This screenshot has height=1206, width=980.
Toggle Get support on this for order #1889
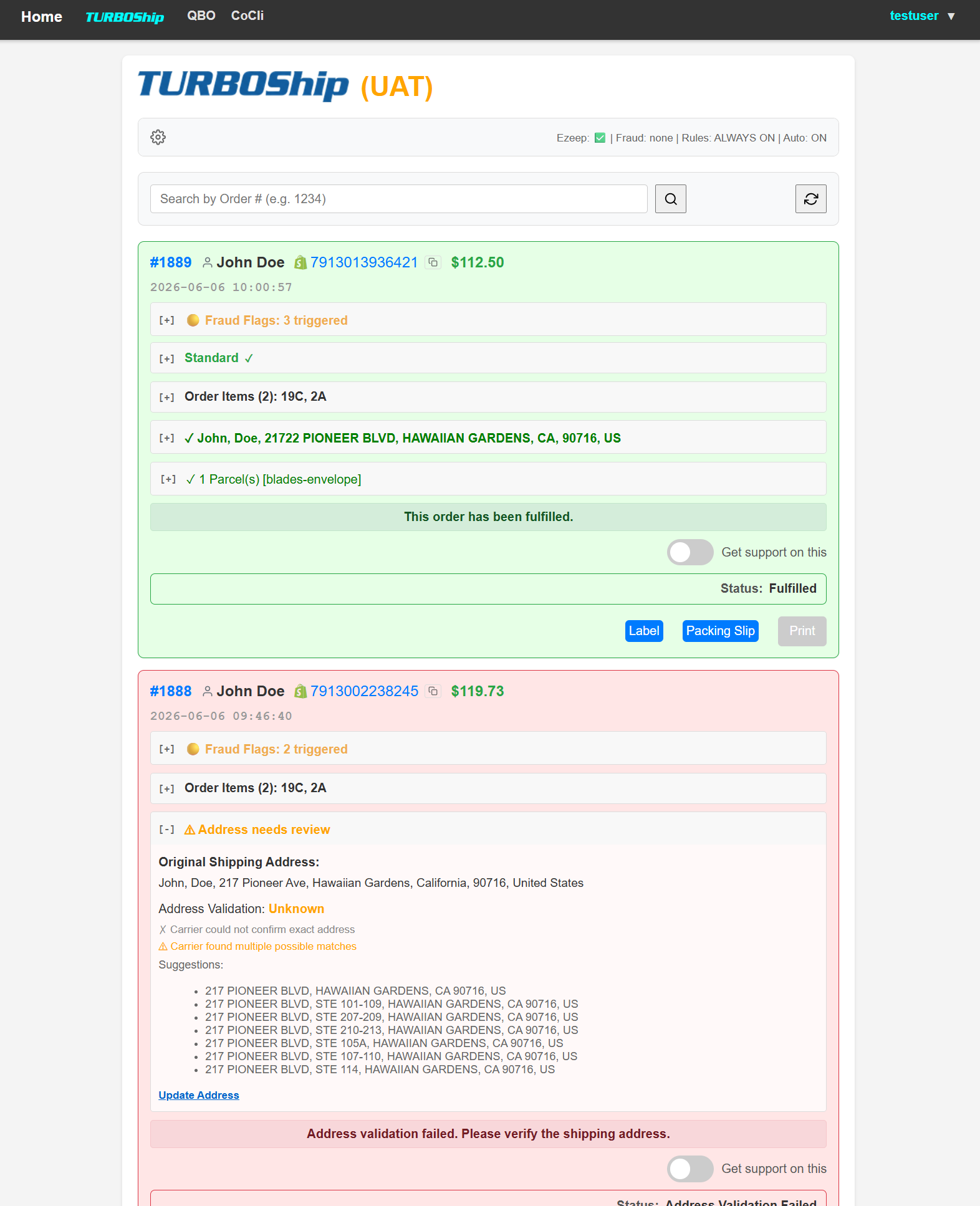[690, 552]
